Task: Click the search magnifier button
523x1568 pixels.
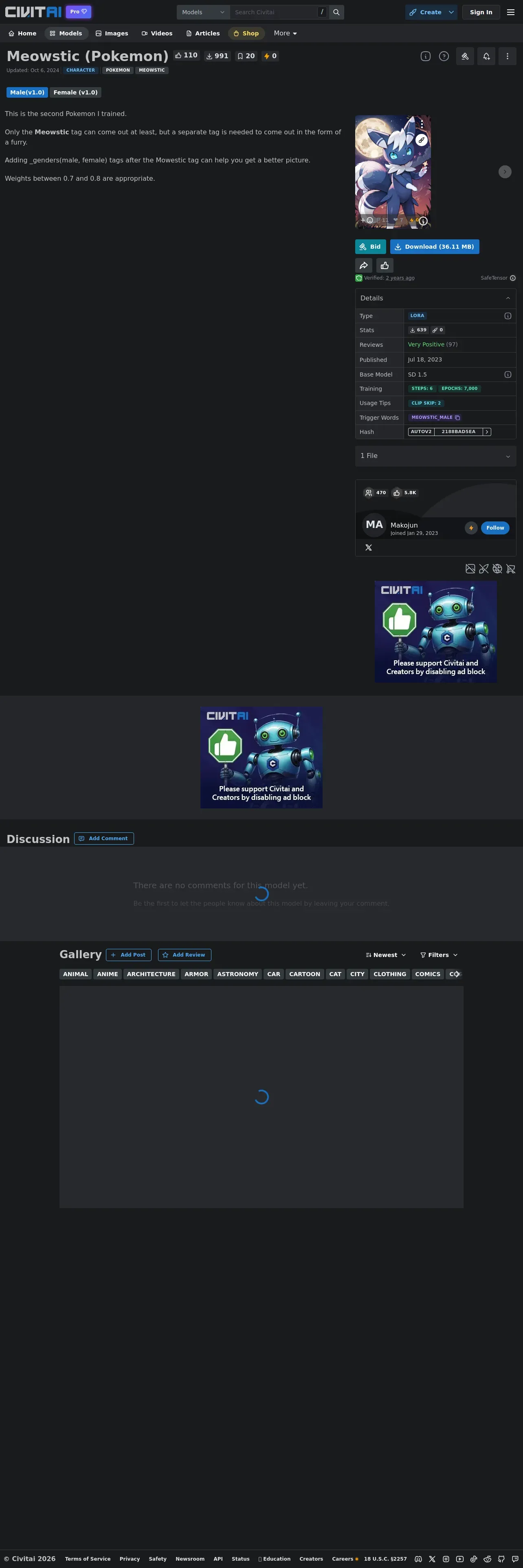Action: (x=336, y=12)
